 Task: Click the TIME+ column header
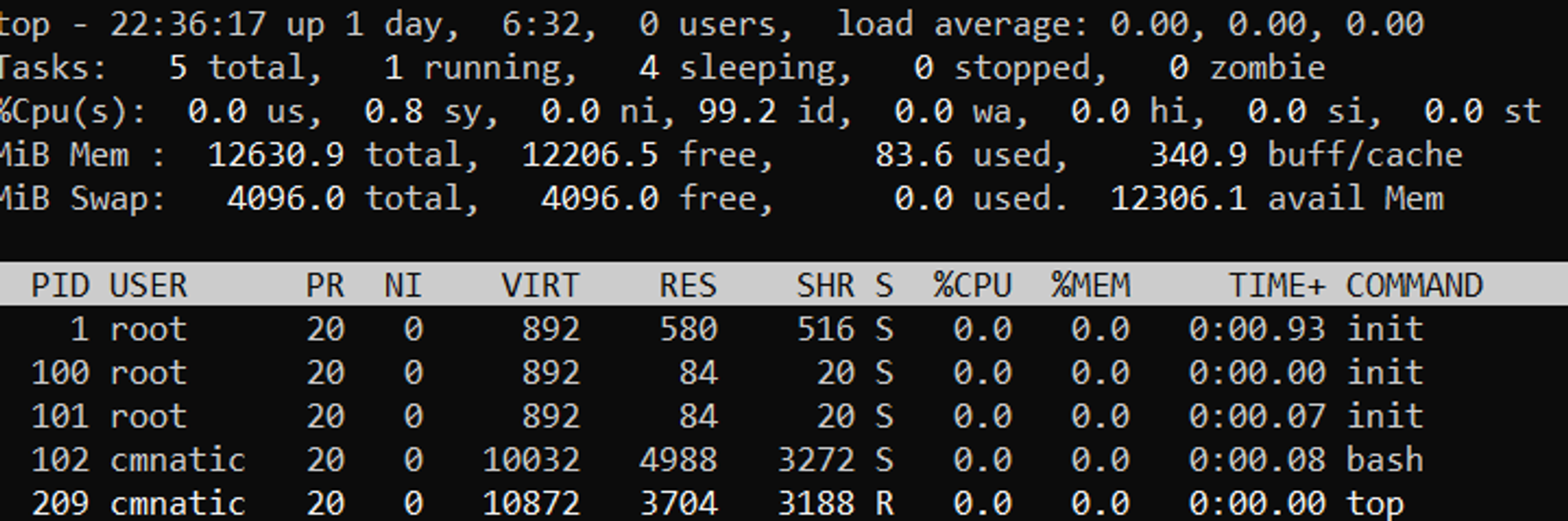pos(1276,285)
